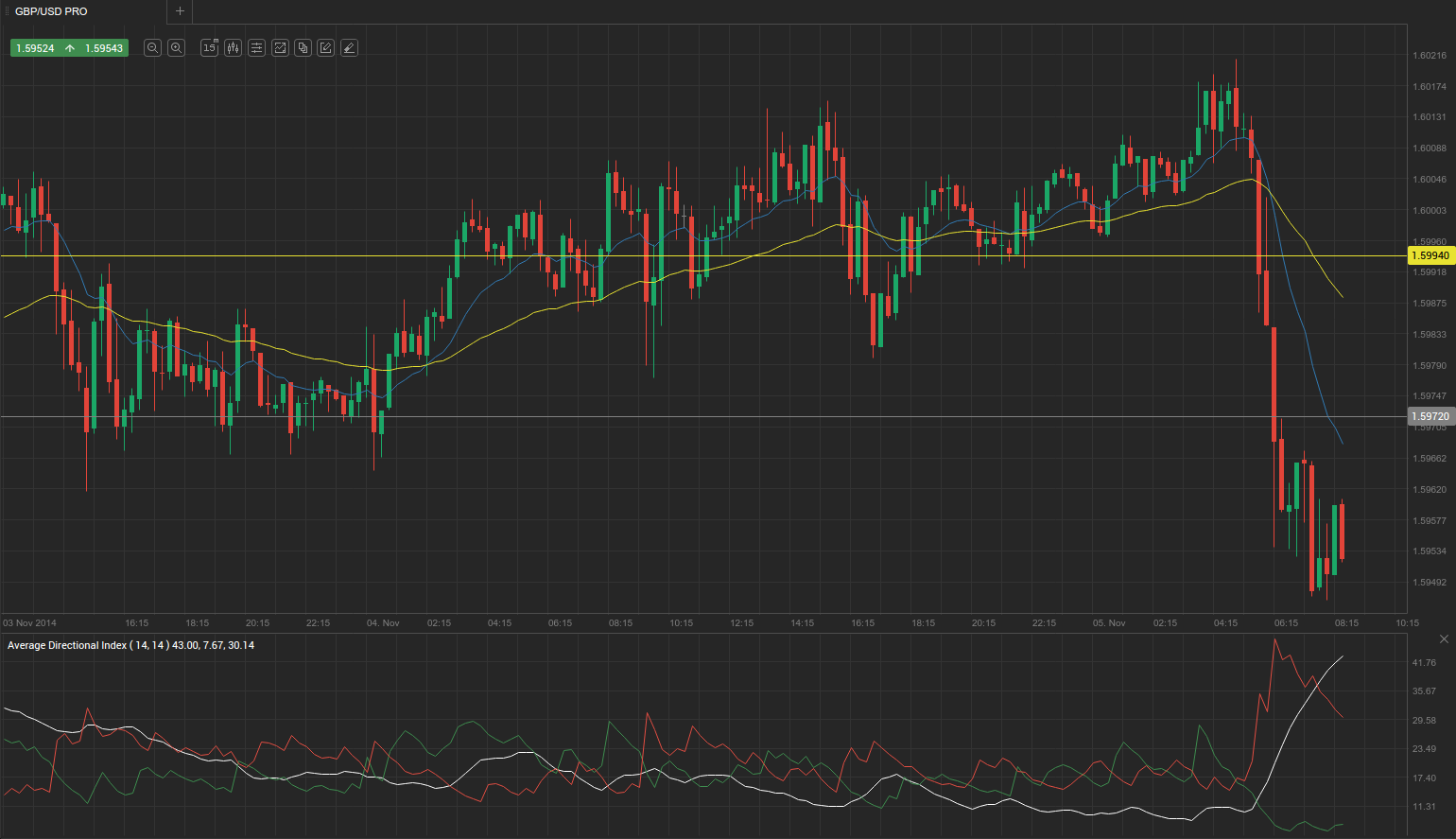Image resolution: width=1456 pixels, height=839 pixels.
Task: Select the GBP/USD PRO tab
Action: coord(51,11)
